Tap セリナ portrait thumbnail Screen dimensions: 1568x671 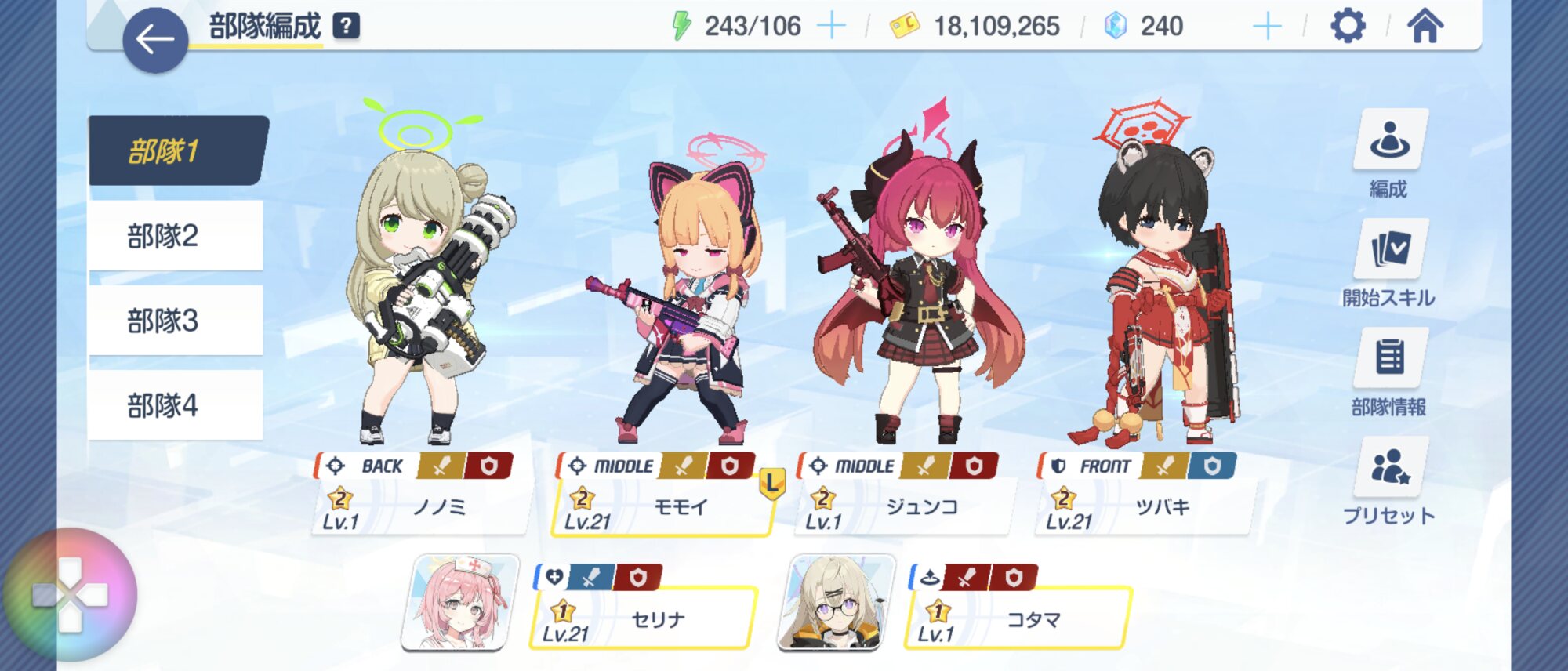click(461, 602)
